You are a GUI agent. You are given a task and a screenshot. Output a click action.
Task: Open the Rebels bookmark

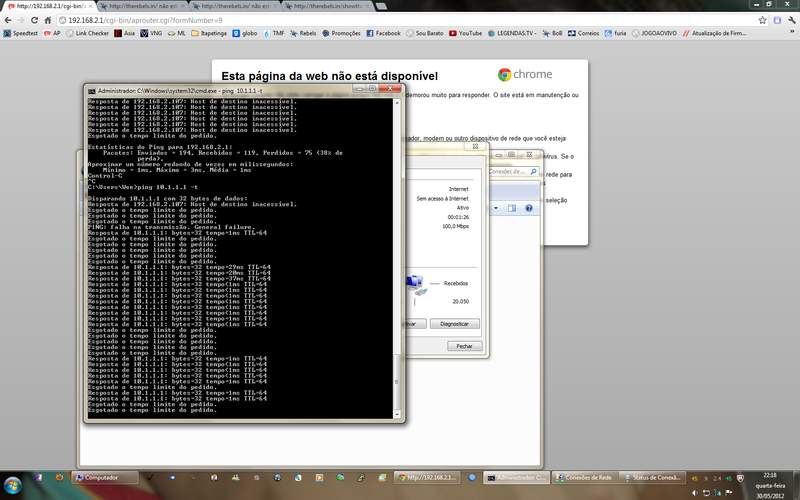point(303,33)
